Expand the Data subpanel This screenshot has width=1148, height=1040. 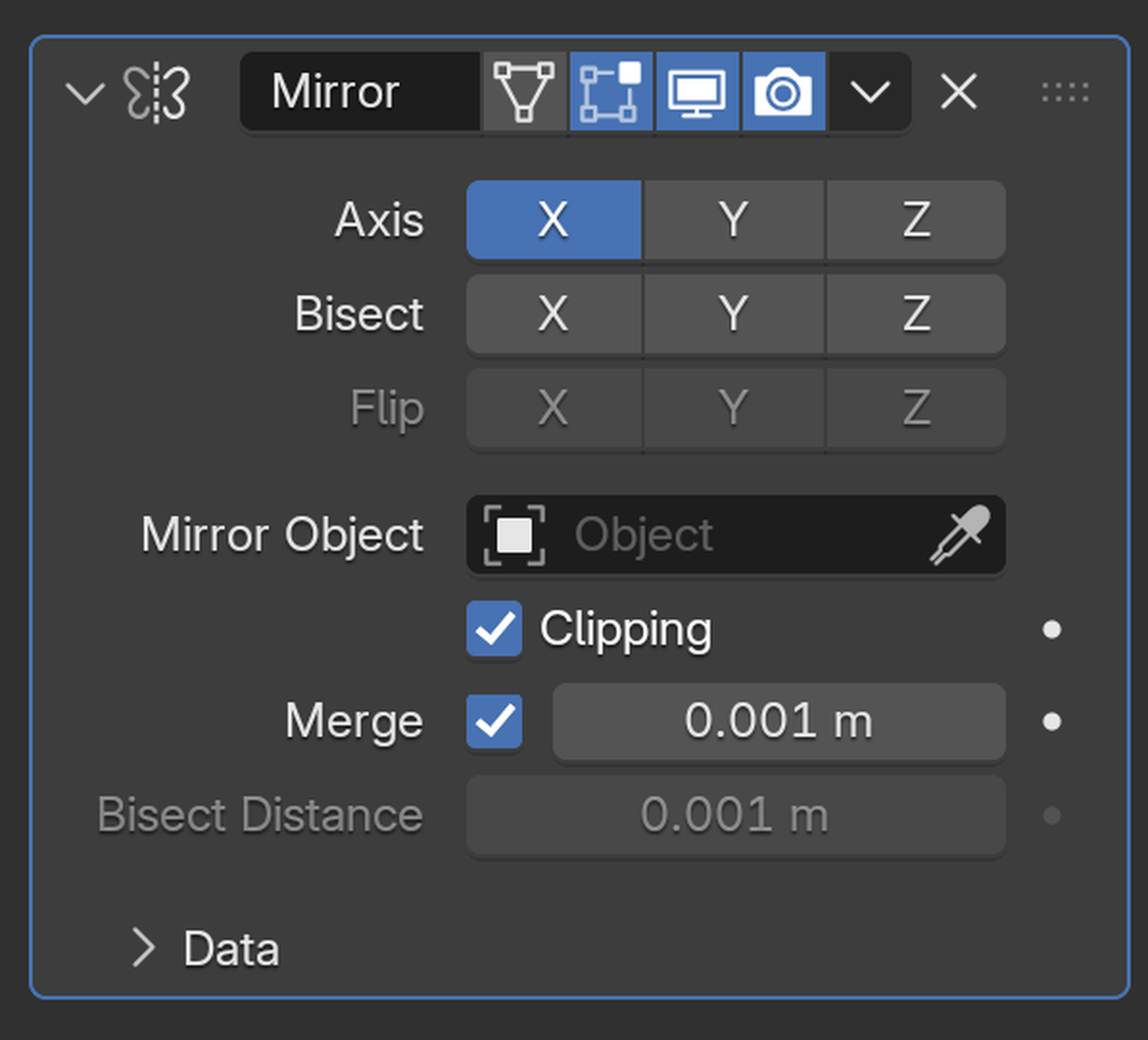144,949
